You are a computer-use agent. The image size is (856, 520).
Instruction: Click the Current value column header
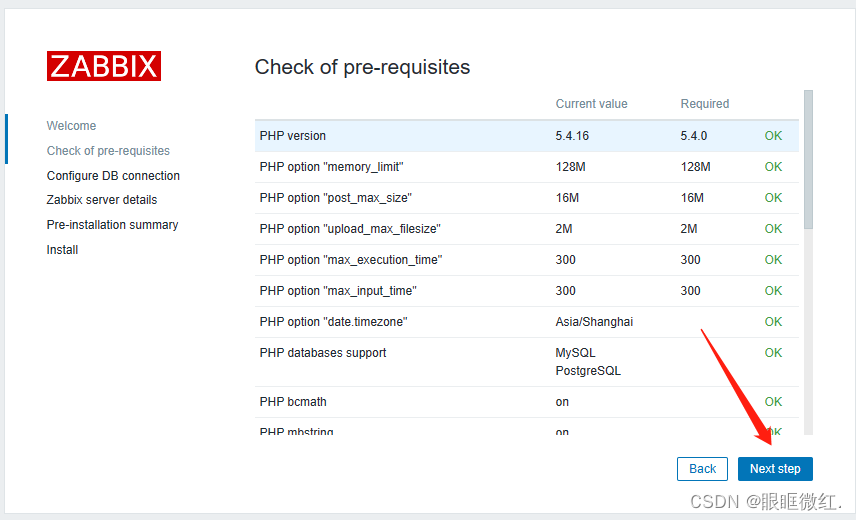point(591,104)
